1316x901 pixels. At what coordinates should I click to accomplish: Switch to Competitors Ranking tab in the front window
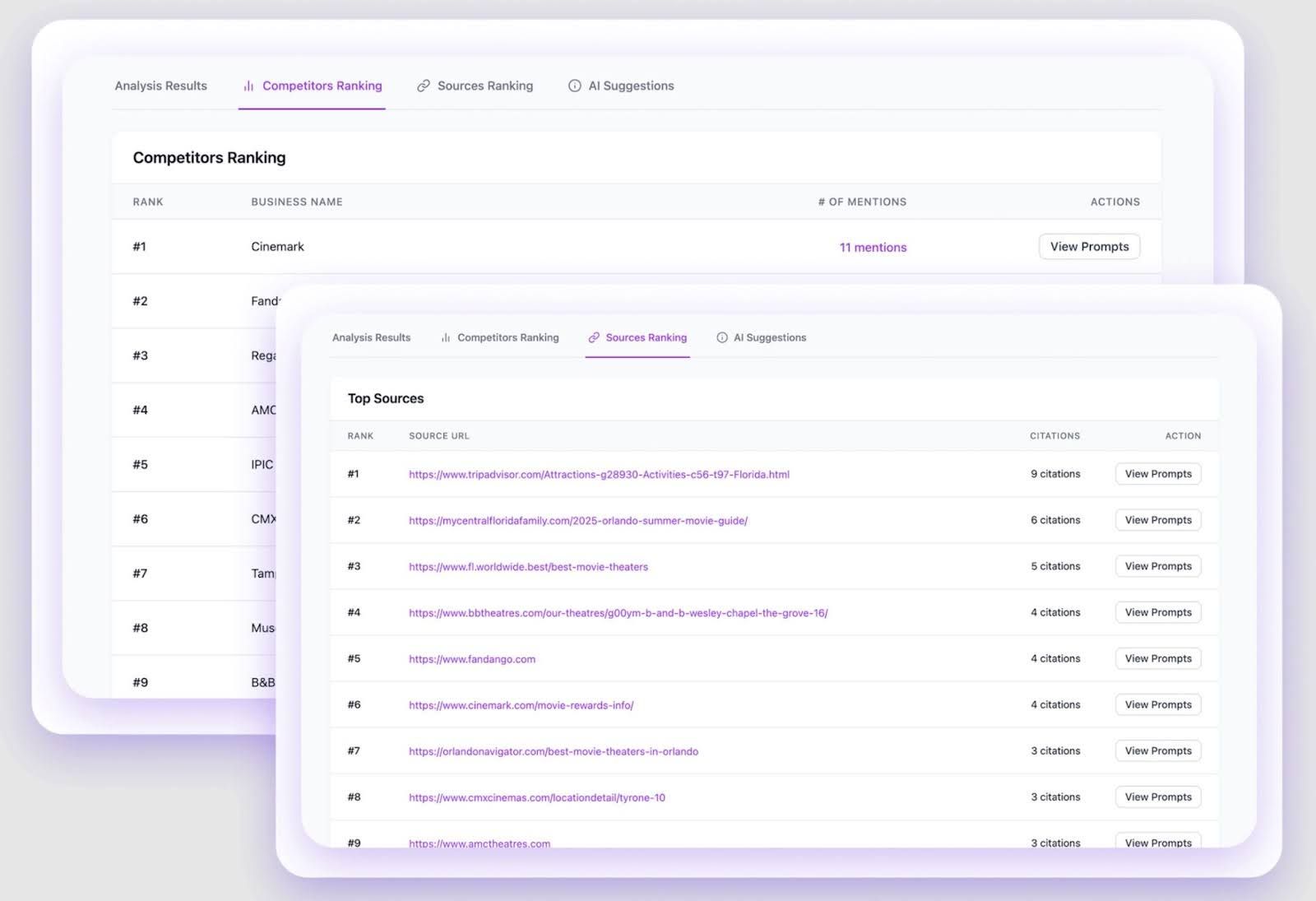[500, 337]
